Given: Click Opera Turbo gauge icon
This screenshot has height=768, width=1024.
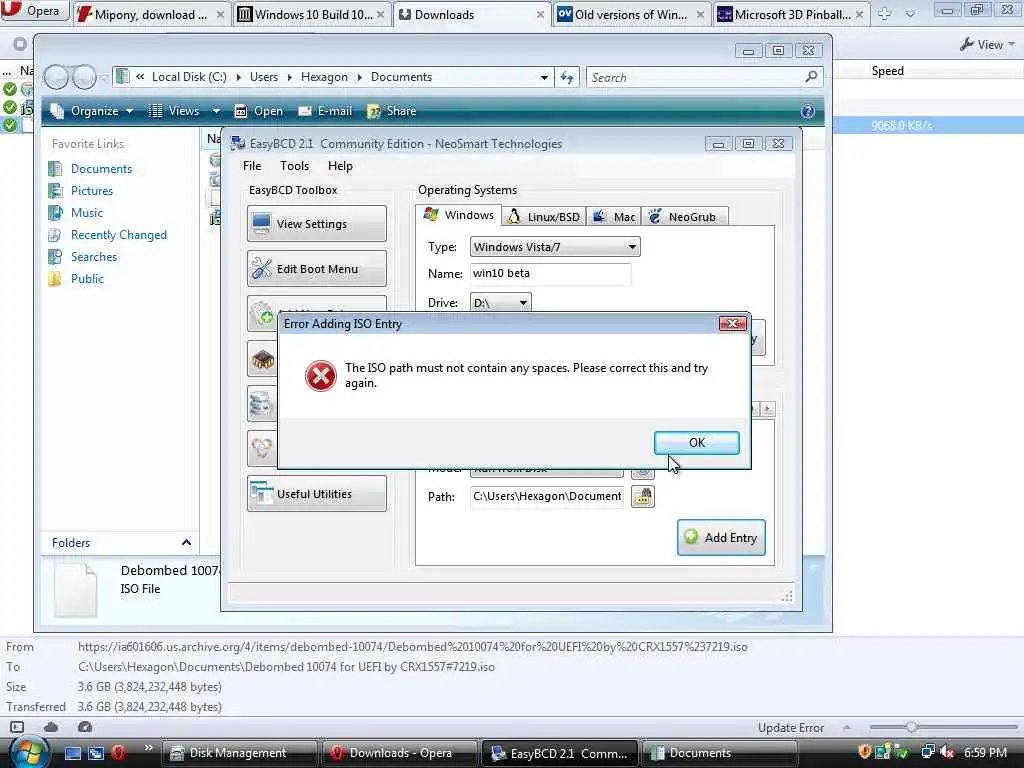Looking at the screenshot, I should tap(85, 727).
